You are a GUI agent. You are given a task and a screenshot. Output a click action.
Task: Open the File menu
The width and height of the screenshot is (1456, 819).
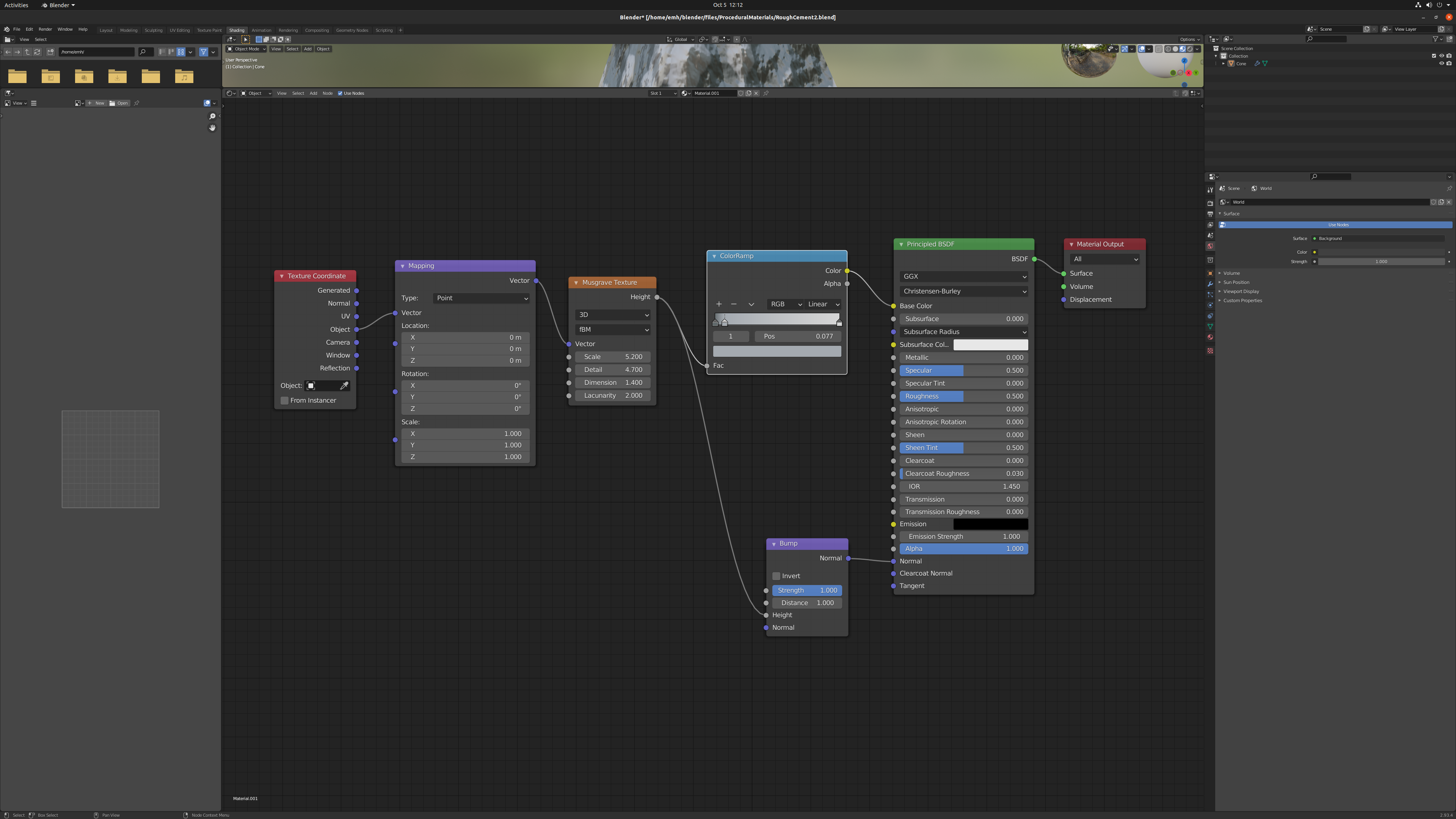16,30
